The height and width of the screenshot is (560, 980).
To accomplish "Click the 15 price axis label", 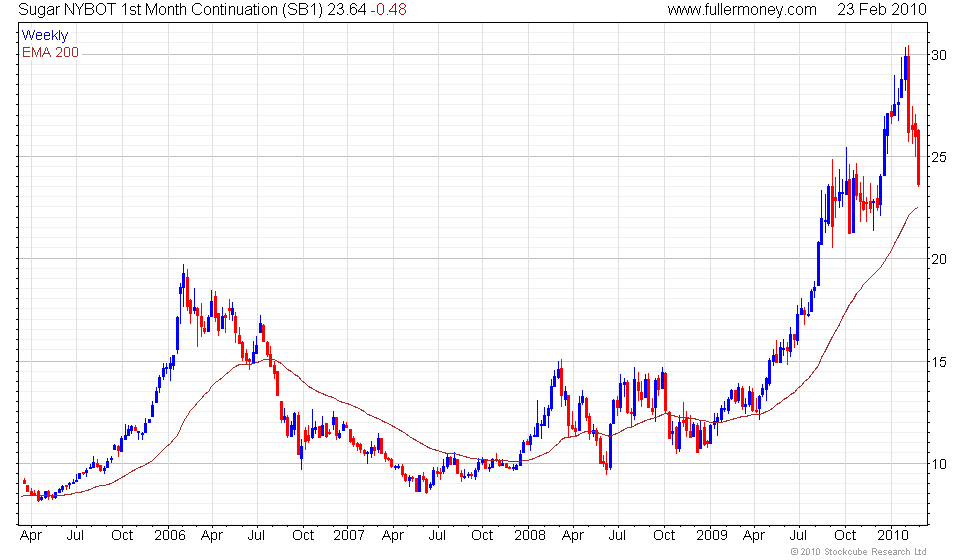I will click(x=939, y=362).
